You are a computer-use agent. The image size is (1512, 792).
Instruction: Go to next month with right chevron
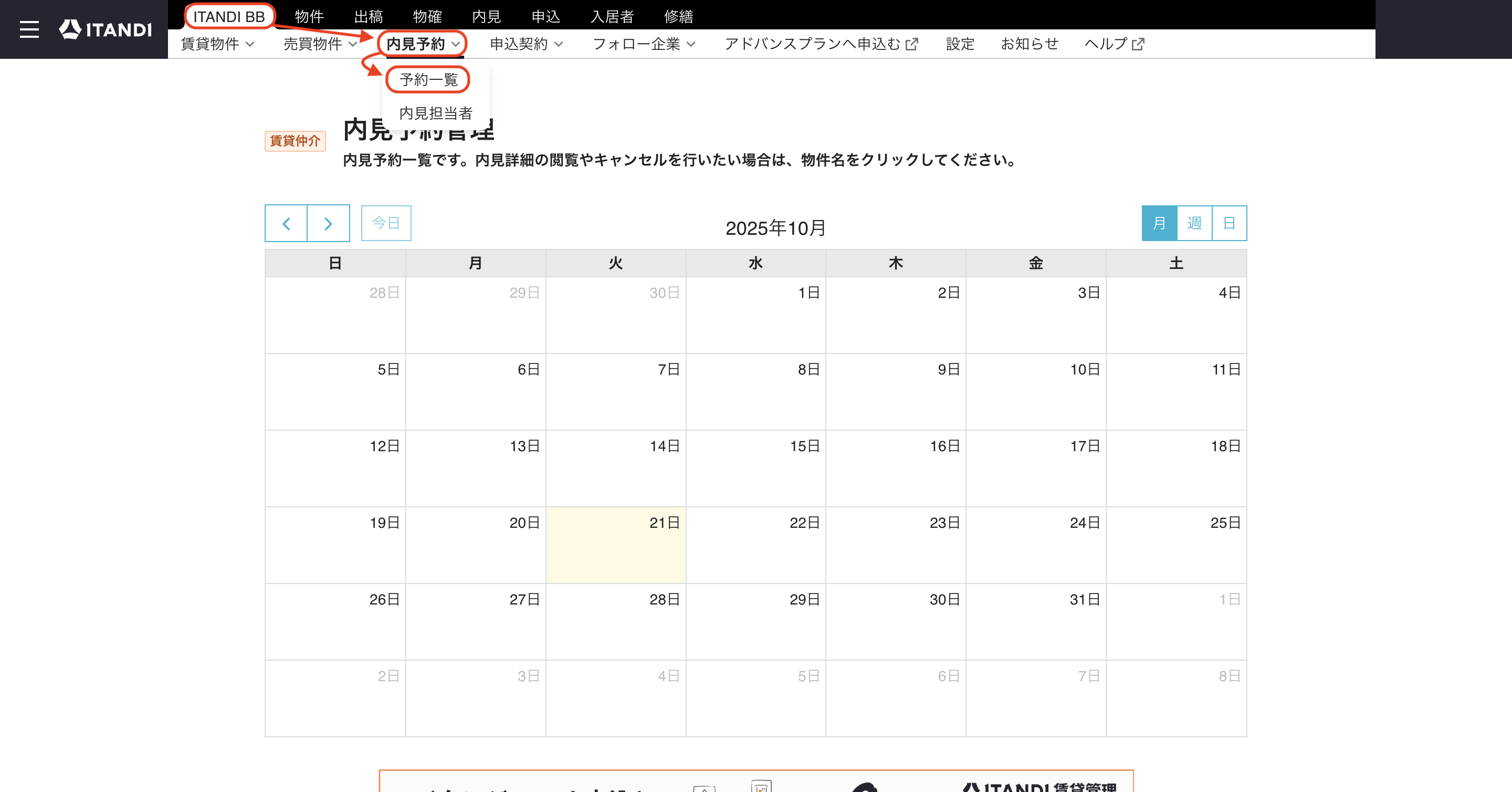coord(328,223)
